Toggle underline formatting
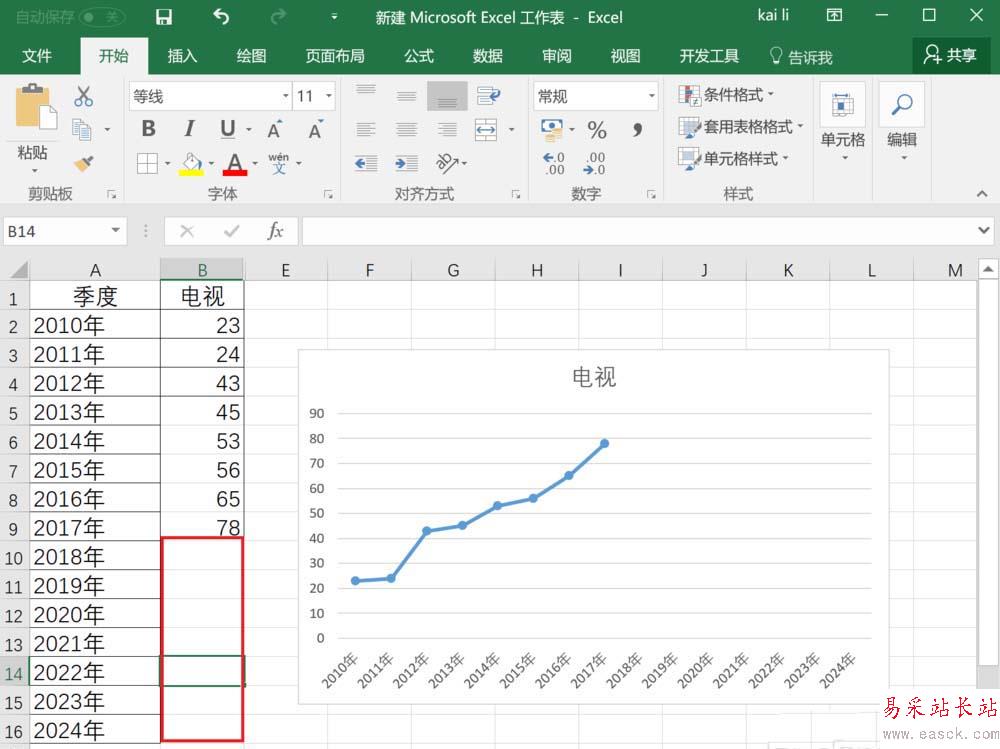 tap(228, 129)
